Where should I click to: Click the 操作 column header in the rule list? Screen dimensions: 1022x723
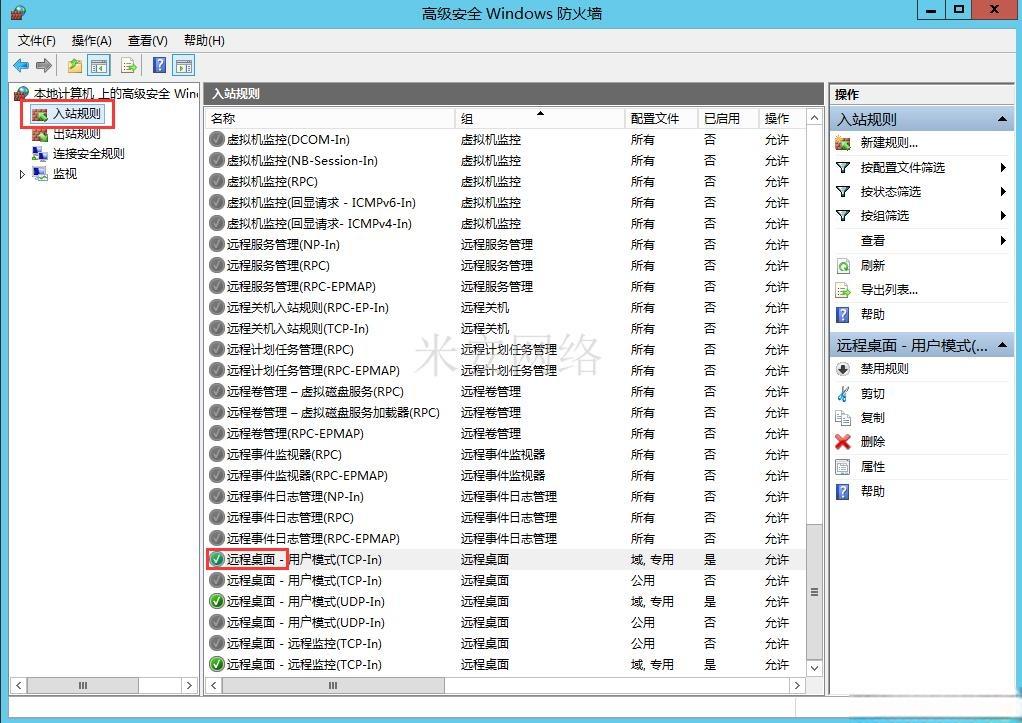click(782, 119)
